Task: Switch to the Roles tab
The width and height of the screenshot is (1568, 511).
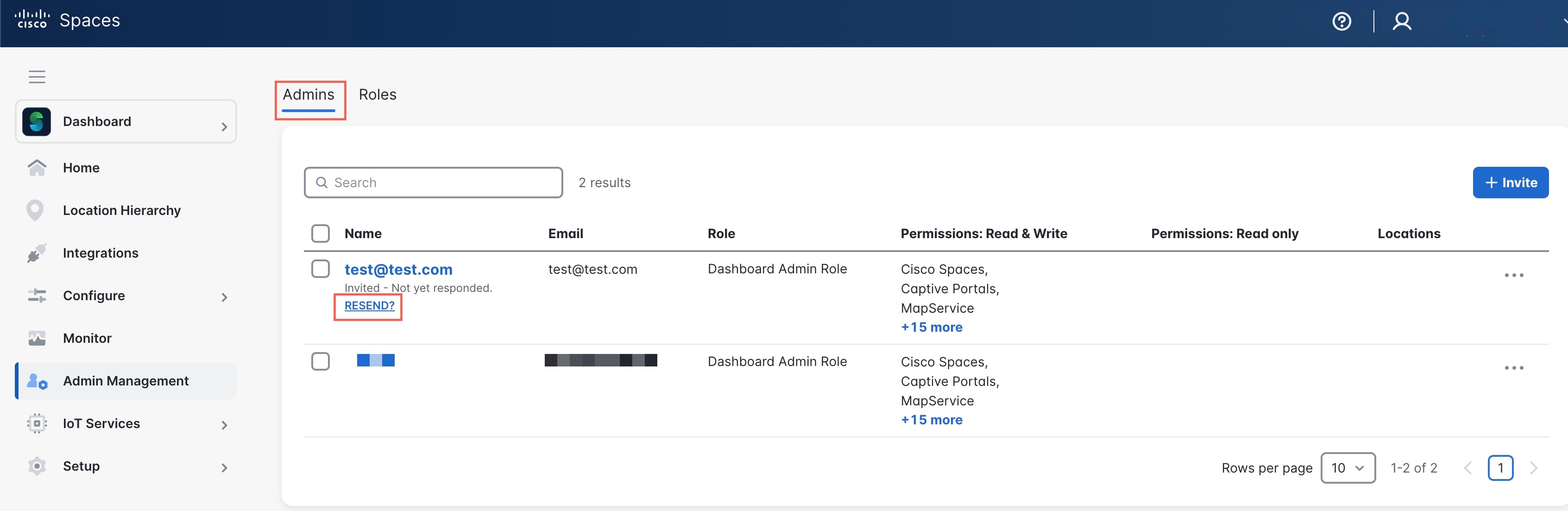Action: (x=378, y=95)
